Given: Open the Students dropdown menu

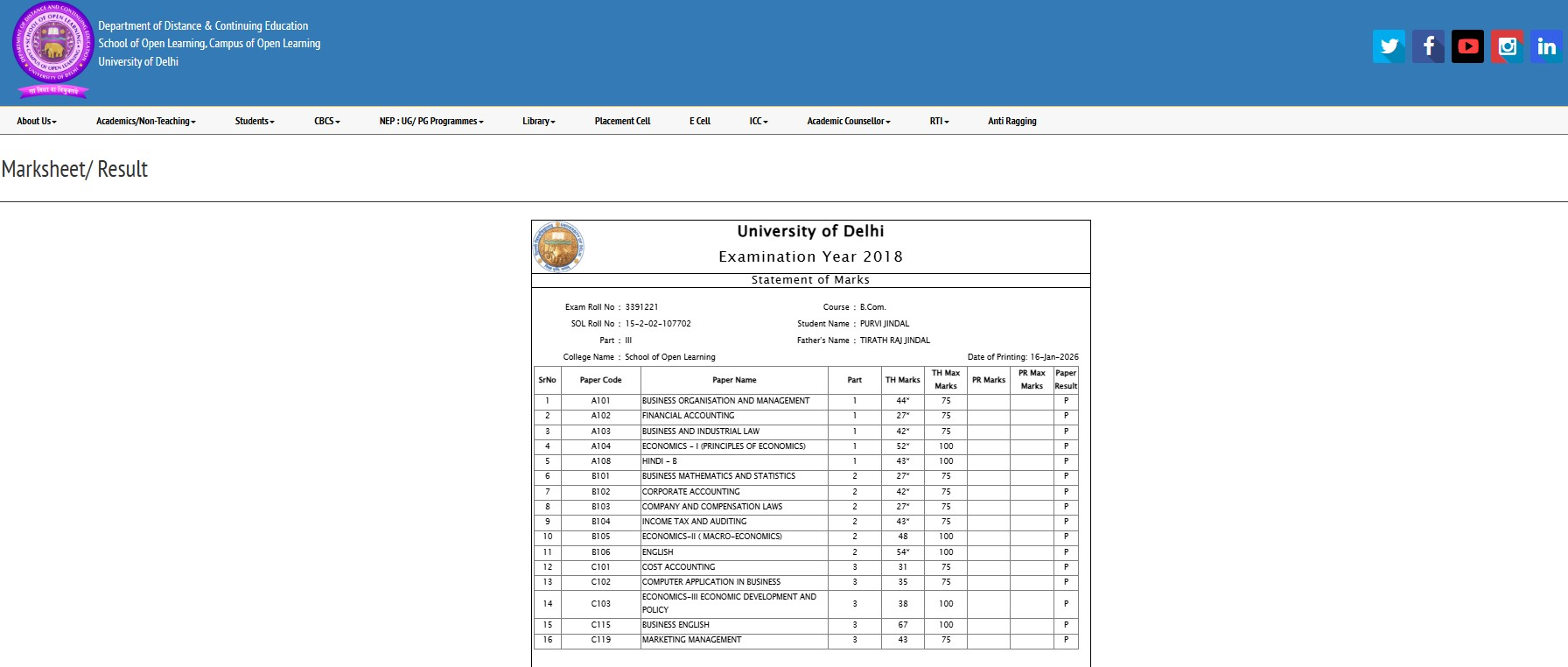Looking at the screenshot, I should (x=255, y=122).
